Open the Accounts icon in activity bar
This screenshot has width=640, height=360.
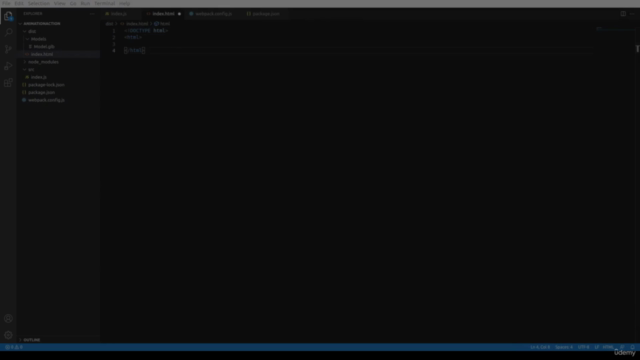pyautogui.click(x=8, y=318)
